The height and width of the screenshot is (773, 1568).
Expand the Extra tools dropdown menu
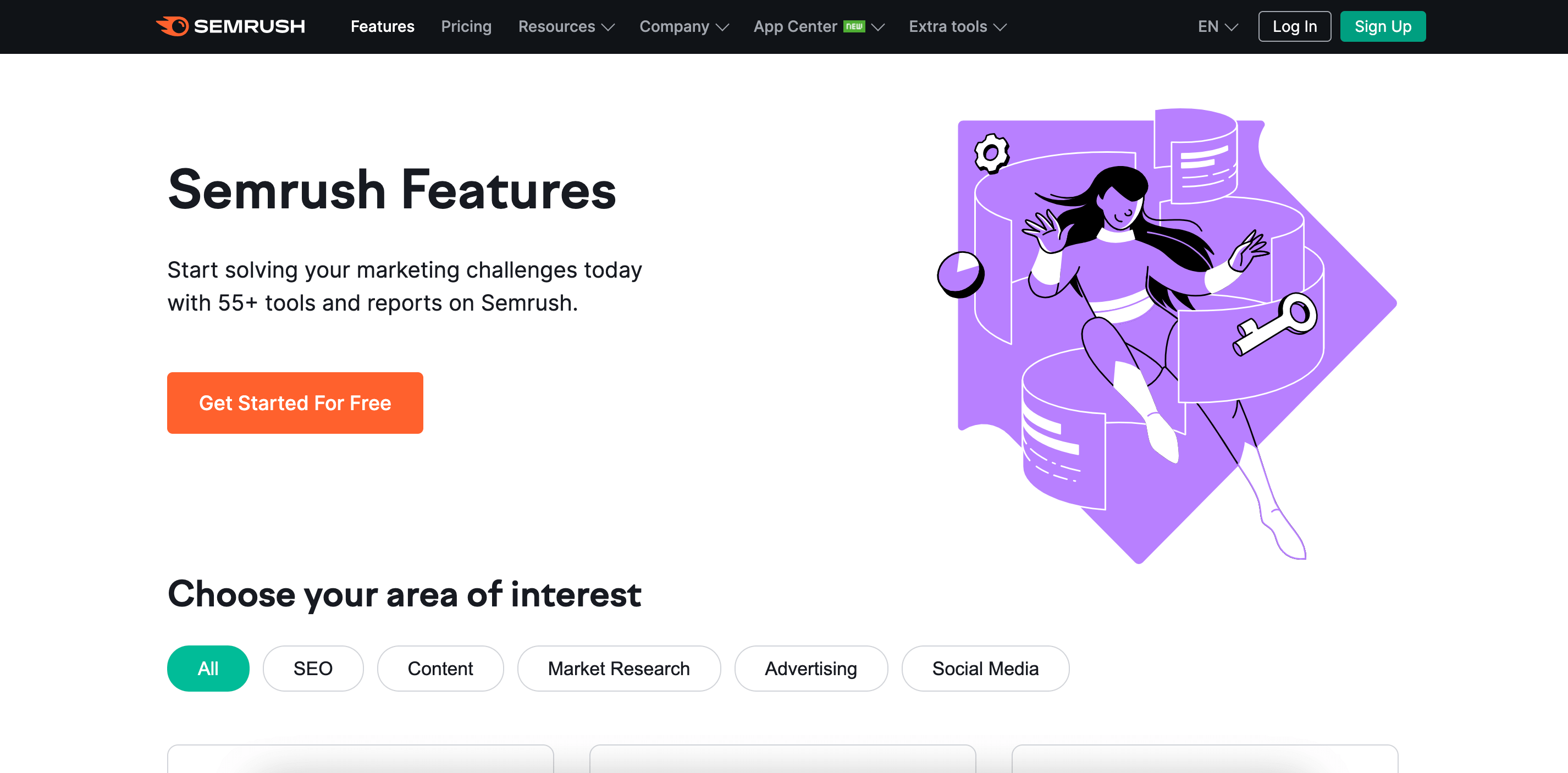coord(960,27)
